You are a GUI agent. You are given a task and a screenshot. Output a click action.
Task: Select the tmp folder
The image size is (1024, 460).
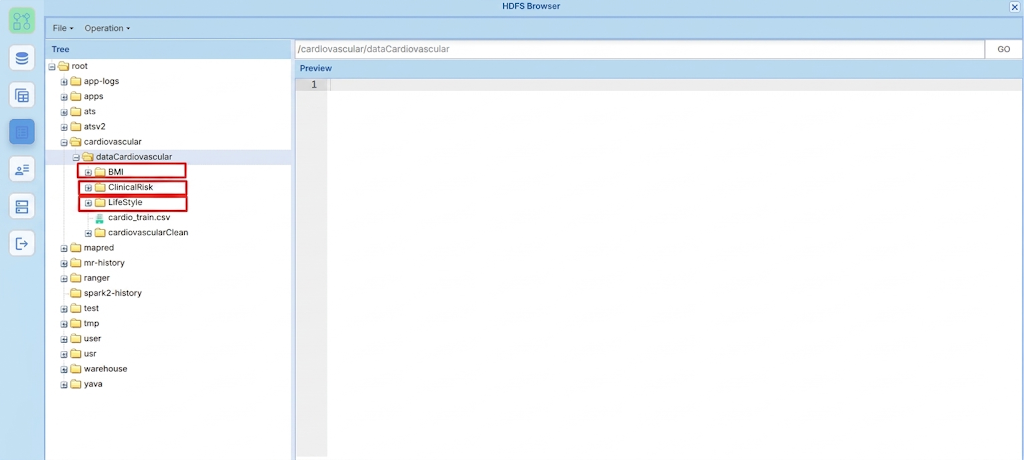pyautogui.click(x=91, y=323)
